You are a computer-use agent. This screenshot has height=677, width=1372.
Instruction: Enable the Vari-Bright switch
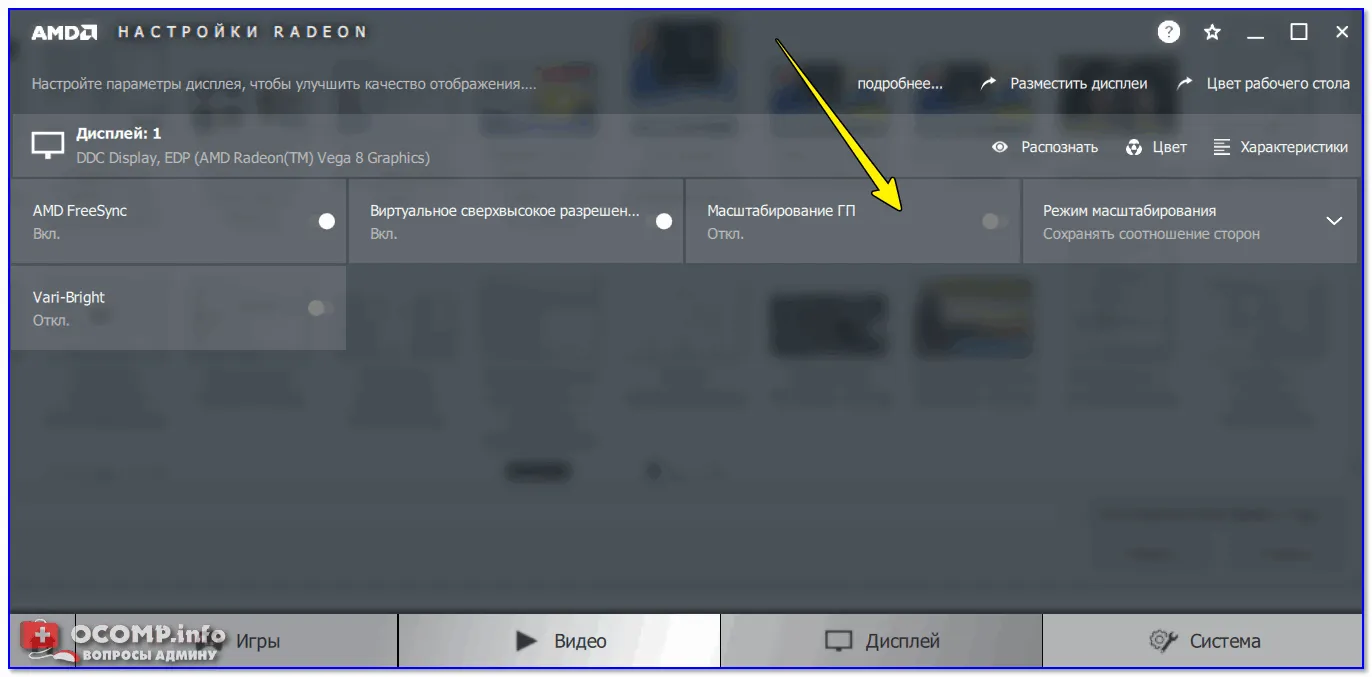320,308
